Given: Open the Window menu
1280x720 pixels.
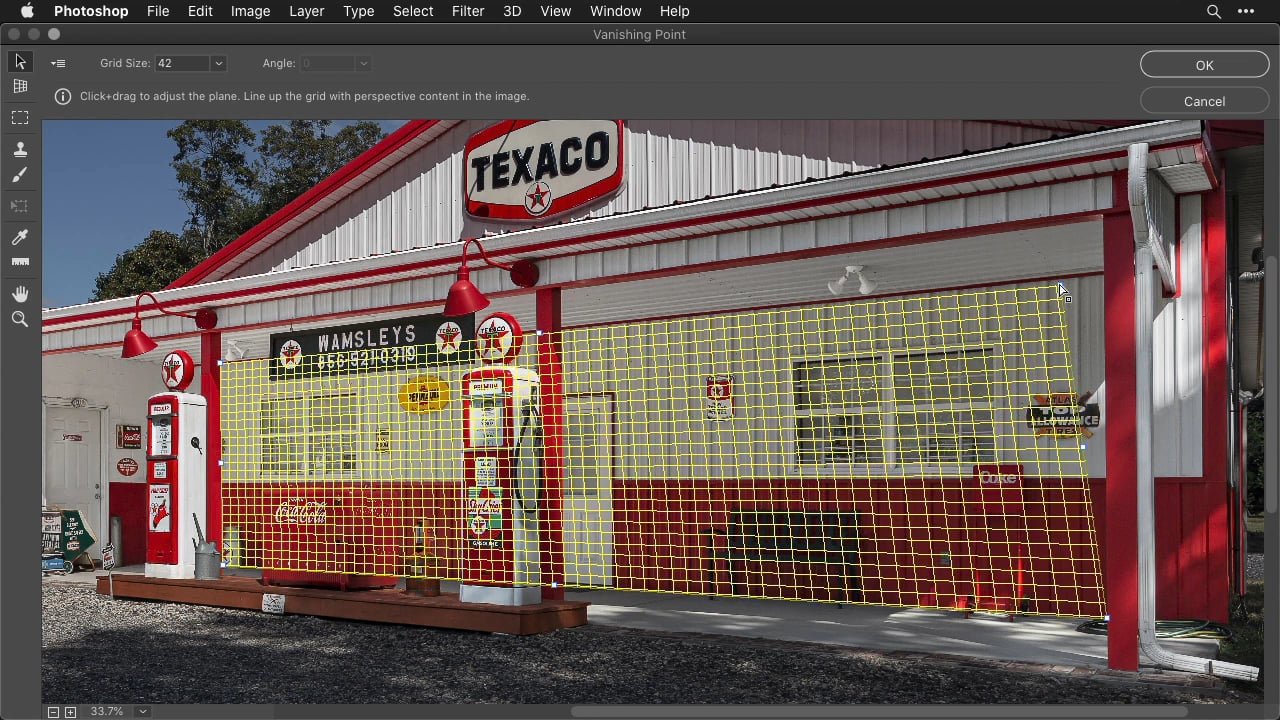Looking at the screenshot, I should (x=615, y=11).
